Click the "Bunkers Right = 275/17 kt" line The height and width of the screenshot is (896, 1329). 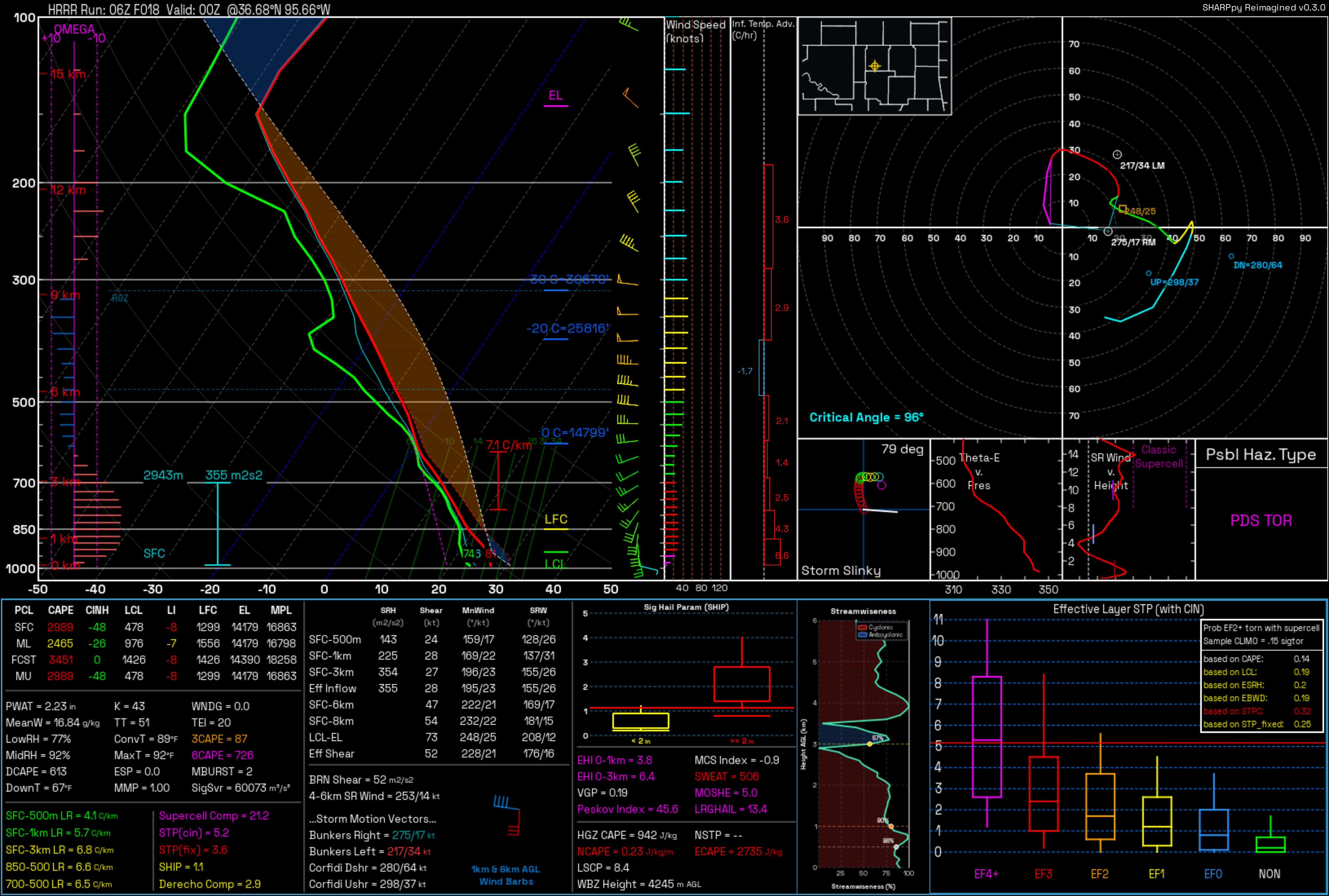[x=372, y=835]
